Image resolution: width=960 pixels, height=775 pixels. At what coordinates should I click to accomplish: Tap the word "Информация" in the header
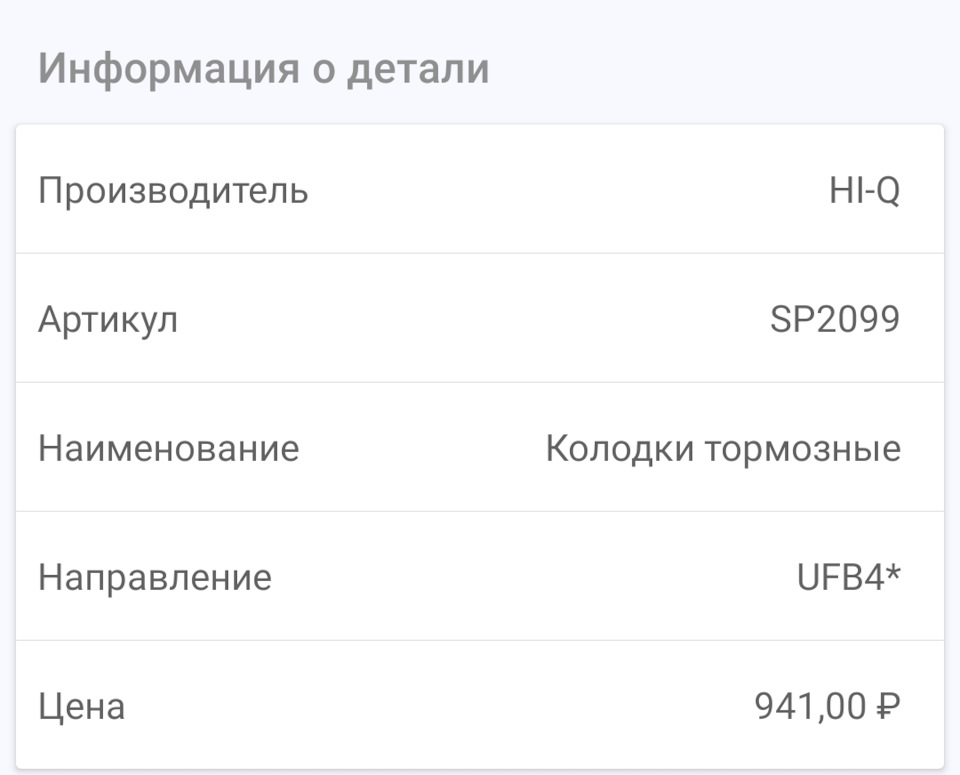point(169,71)
